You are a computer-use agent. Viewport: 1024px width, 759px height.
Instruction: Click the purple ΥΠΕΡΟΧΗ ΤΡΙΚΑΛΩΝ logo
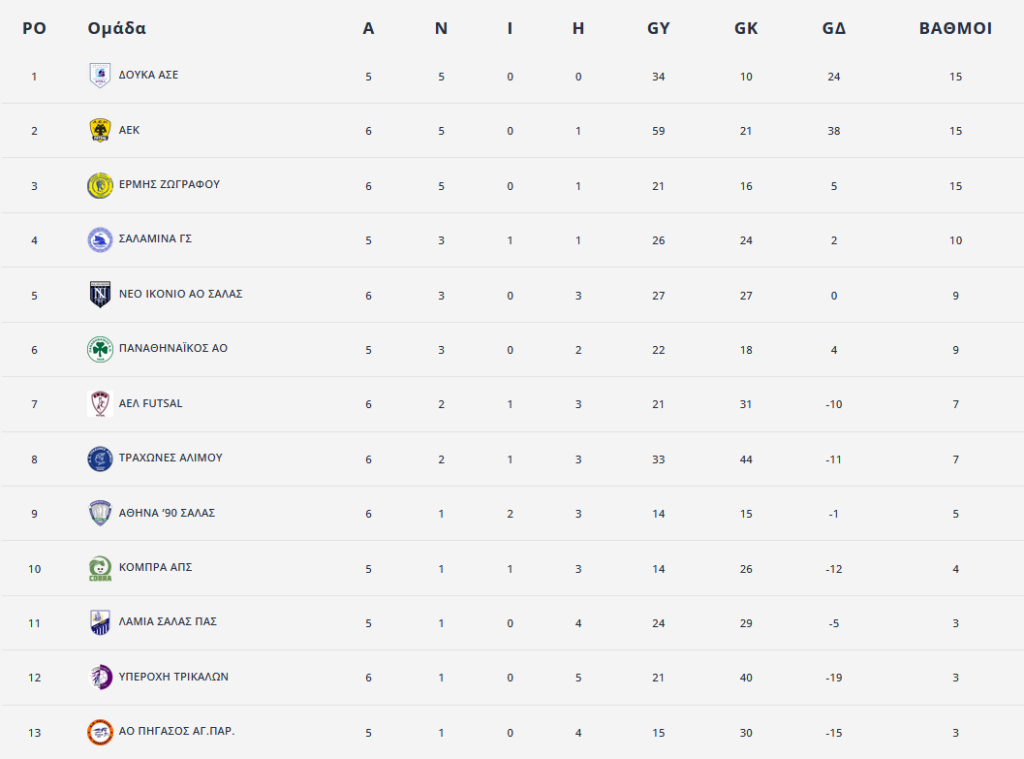[100, 677]
